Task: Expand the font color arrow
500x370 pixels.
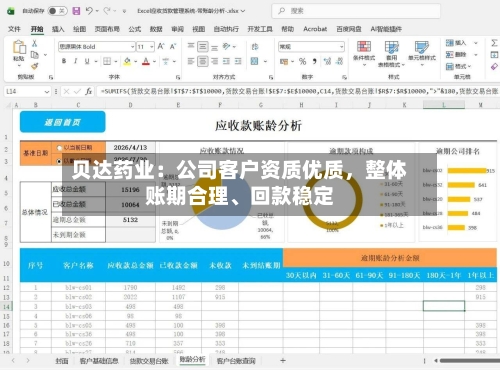Action: pos(154,61)
